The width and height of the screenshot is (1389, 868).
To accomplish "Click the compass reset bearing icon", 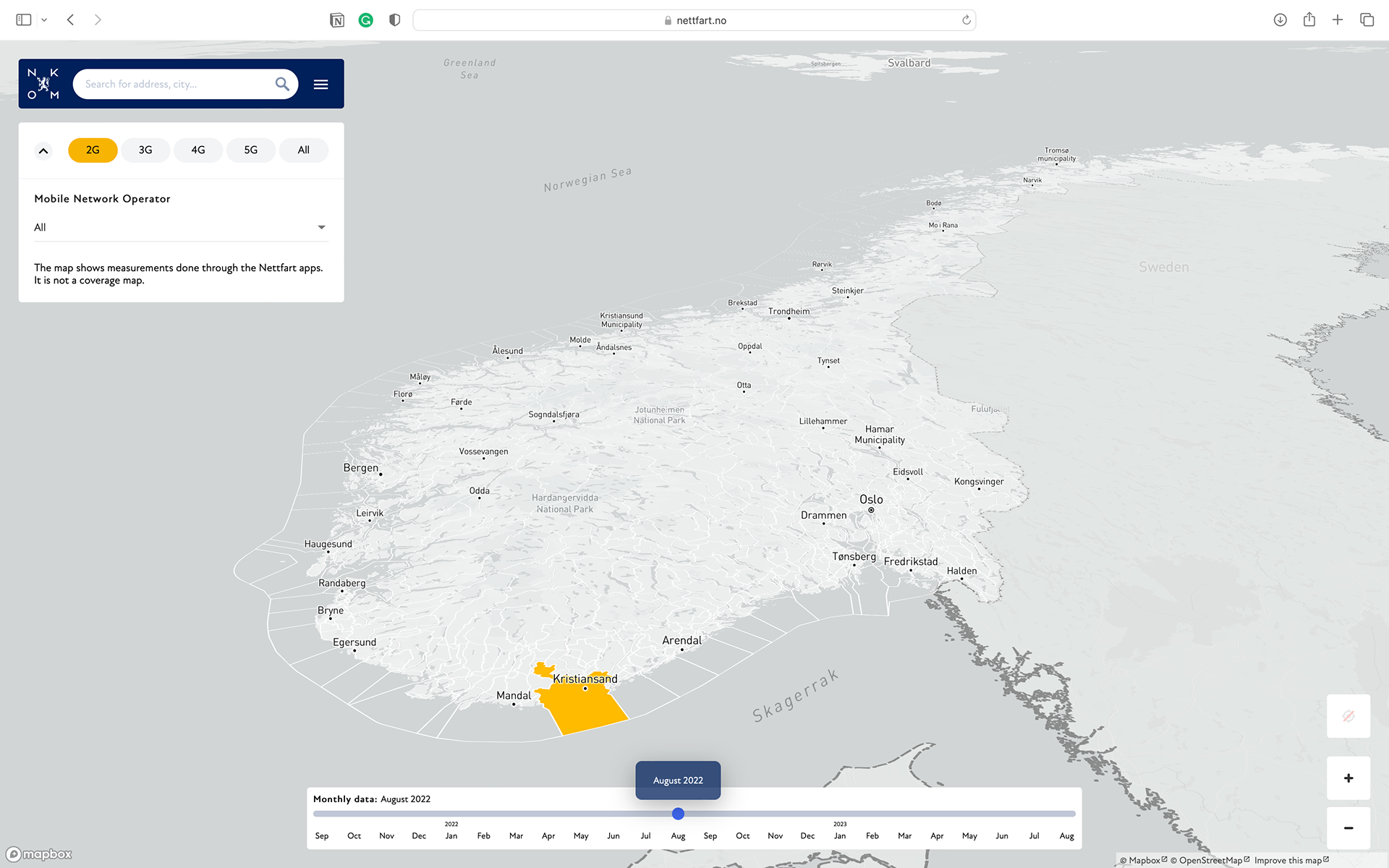I will pos(1348,716).
